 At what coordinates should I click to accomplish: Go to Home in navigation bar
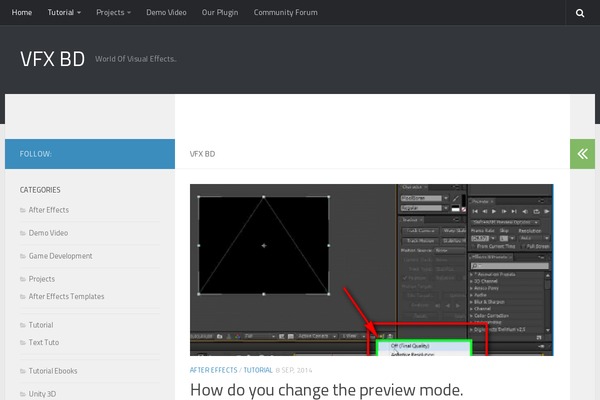click(x=22, y=13)
